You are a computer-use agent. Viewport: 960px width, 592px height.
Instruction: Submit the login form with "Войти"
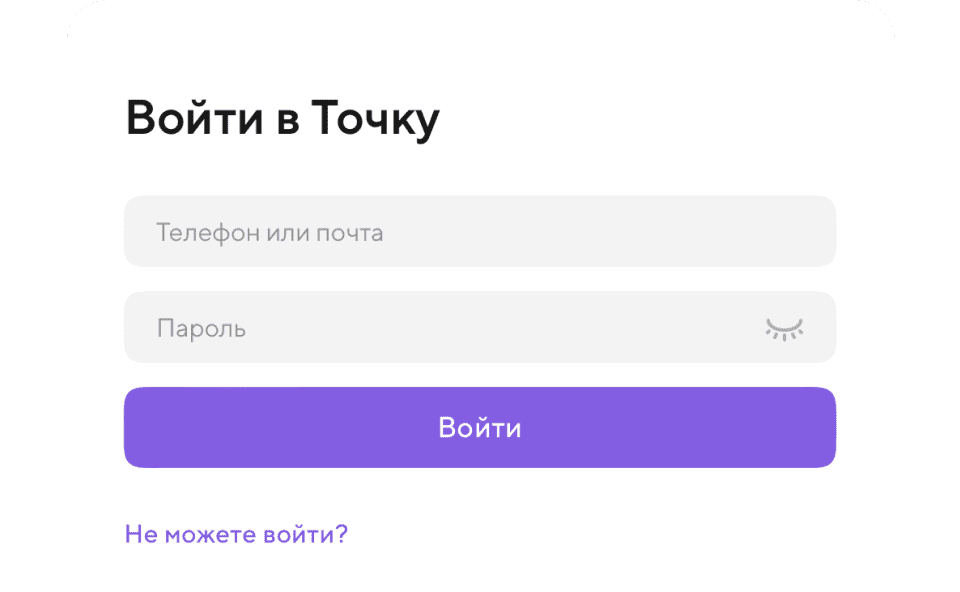pyautogui.click(x=480, y=428)
